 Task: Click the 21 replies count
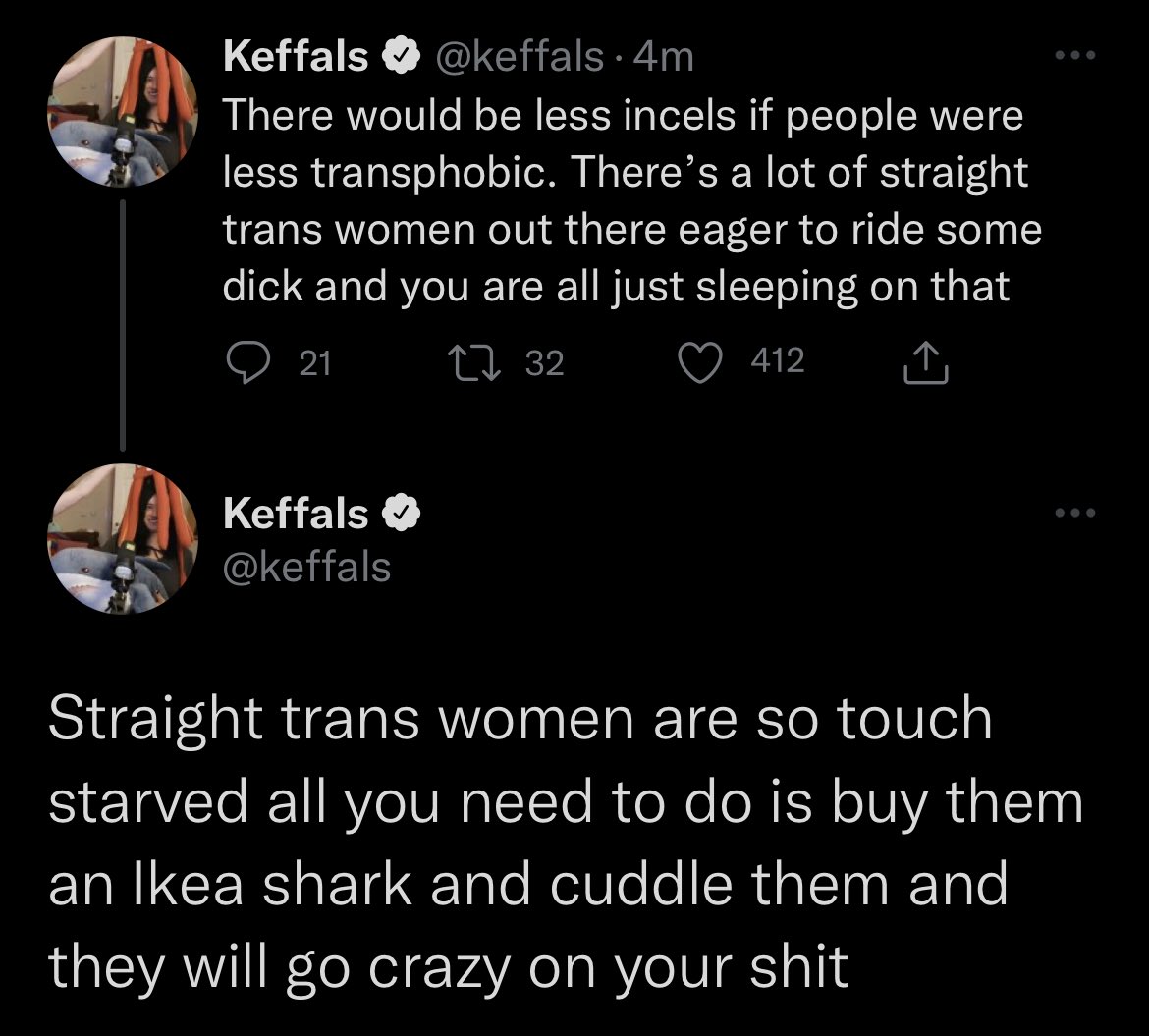pyautogui.click(x=314, y=364)
